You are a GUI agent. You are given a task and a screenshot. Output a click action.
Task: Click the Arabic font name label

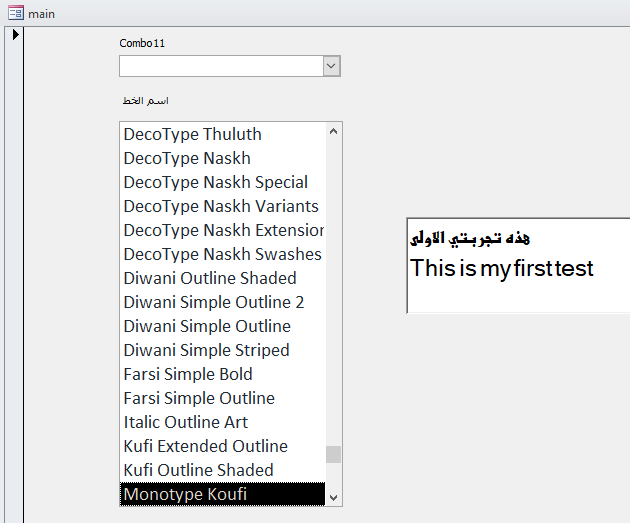click(x=145, y=100)
